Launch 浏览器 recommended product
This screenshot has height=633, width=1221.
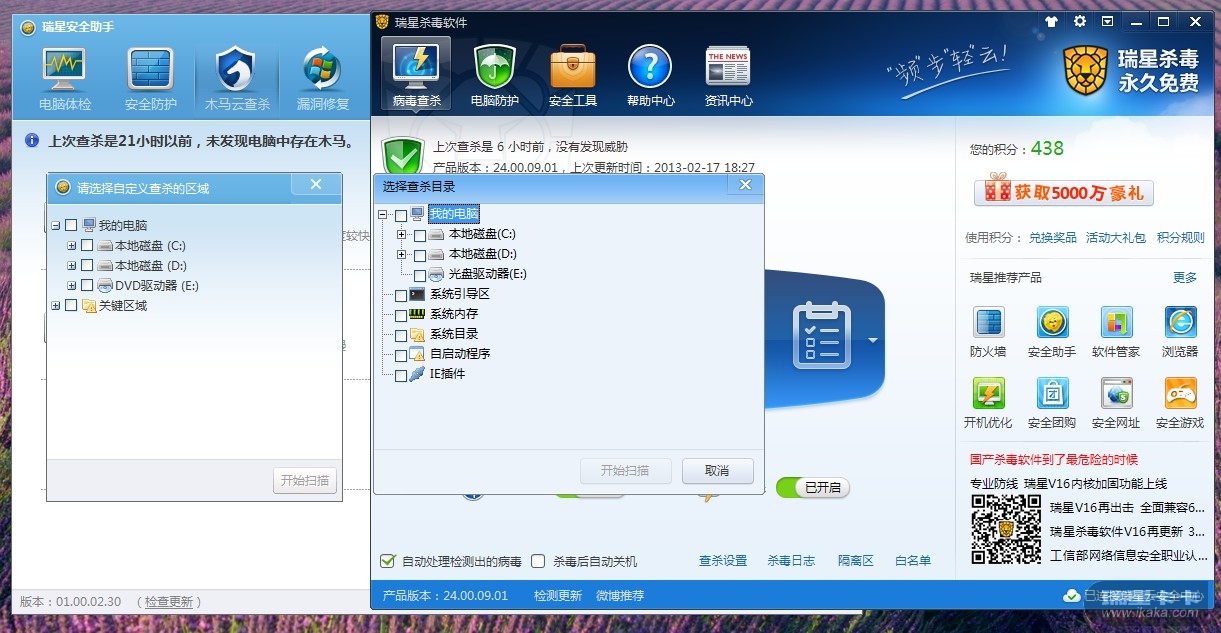pos(1180,333)
